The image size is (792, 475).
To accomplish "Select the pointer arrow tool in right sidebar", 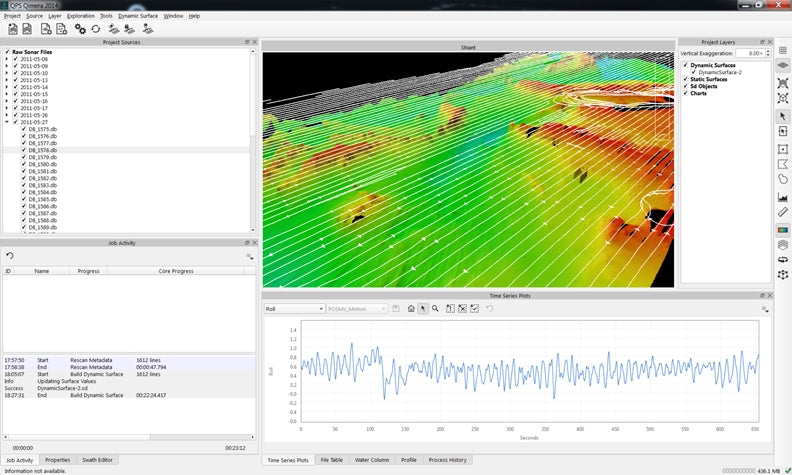I will 782,116.
